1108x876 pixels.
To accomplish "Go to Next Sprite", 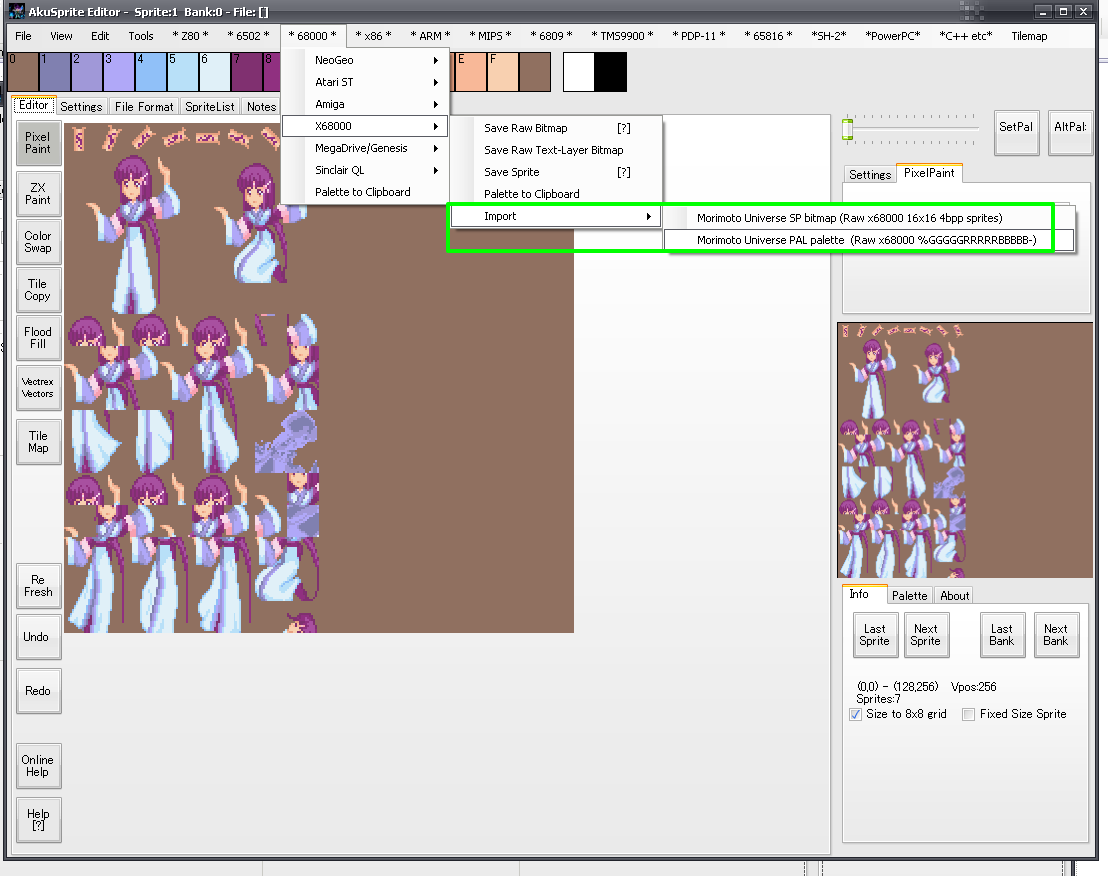I will pos(926,635).
